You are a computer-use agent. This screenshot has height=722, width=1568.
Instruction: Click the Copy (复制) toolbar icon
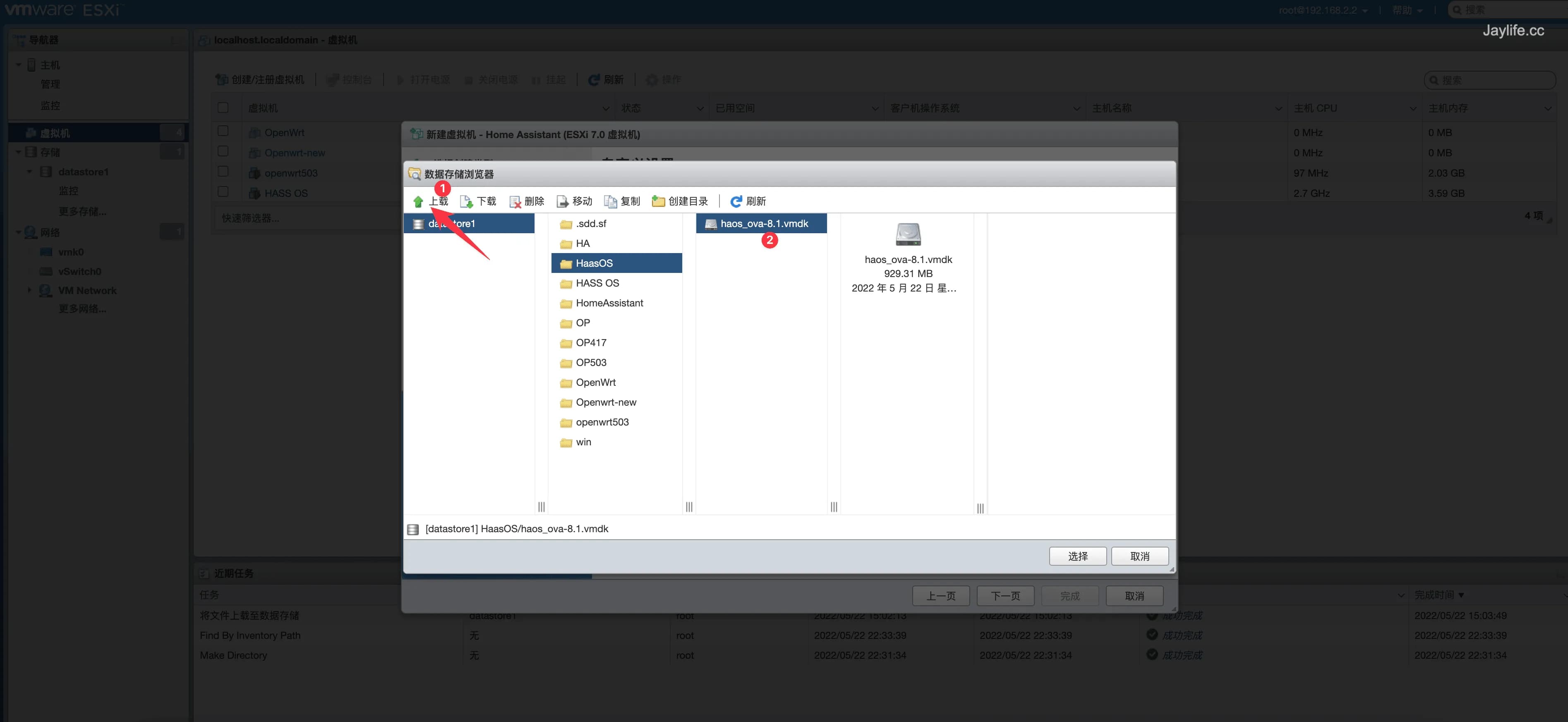tap(610, 201)
